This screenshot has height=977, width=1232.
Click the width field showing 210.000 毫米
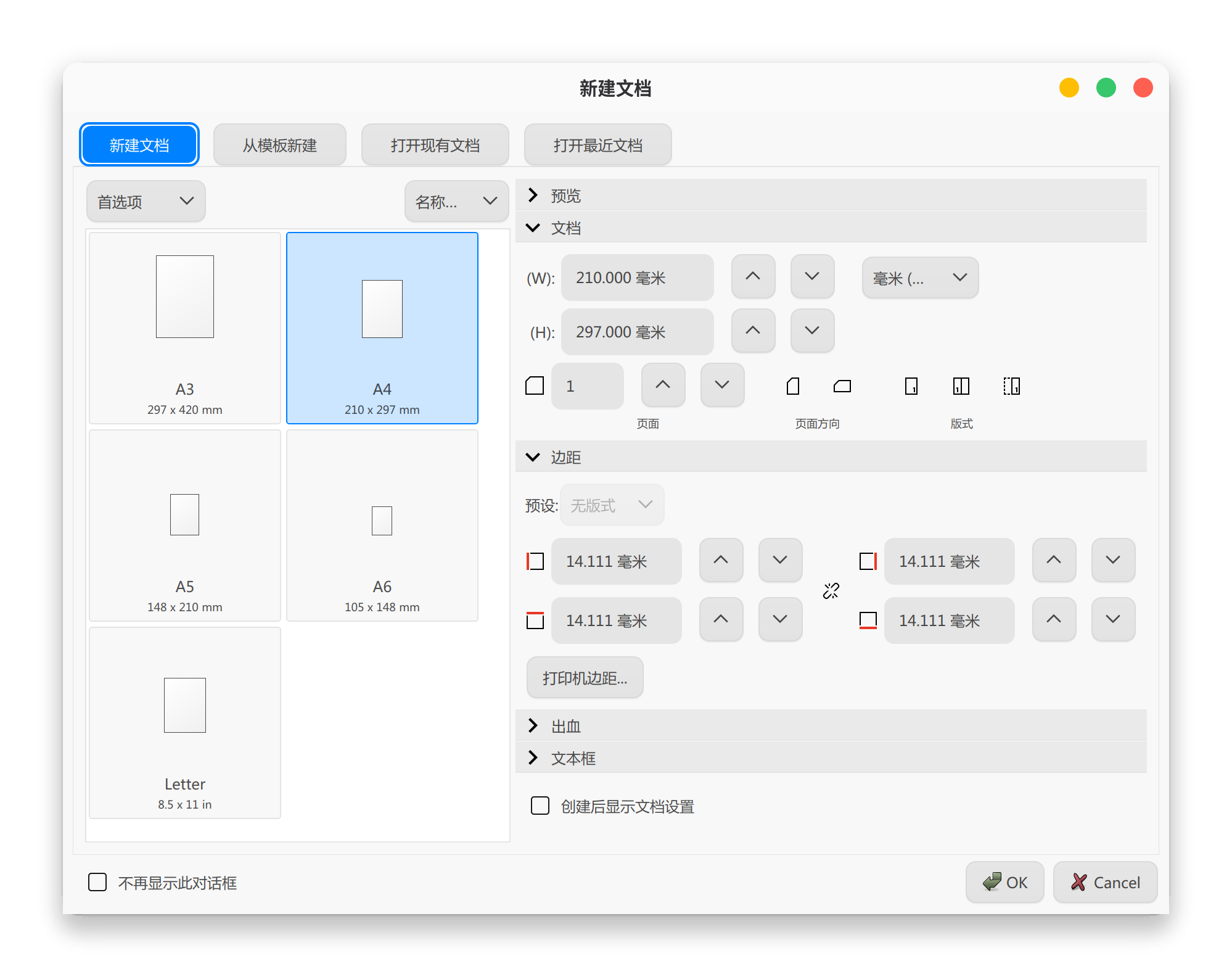click(638, 278)
